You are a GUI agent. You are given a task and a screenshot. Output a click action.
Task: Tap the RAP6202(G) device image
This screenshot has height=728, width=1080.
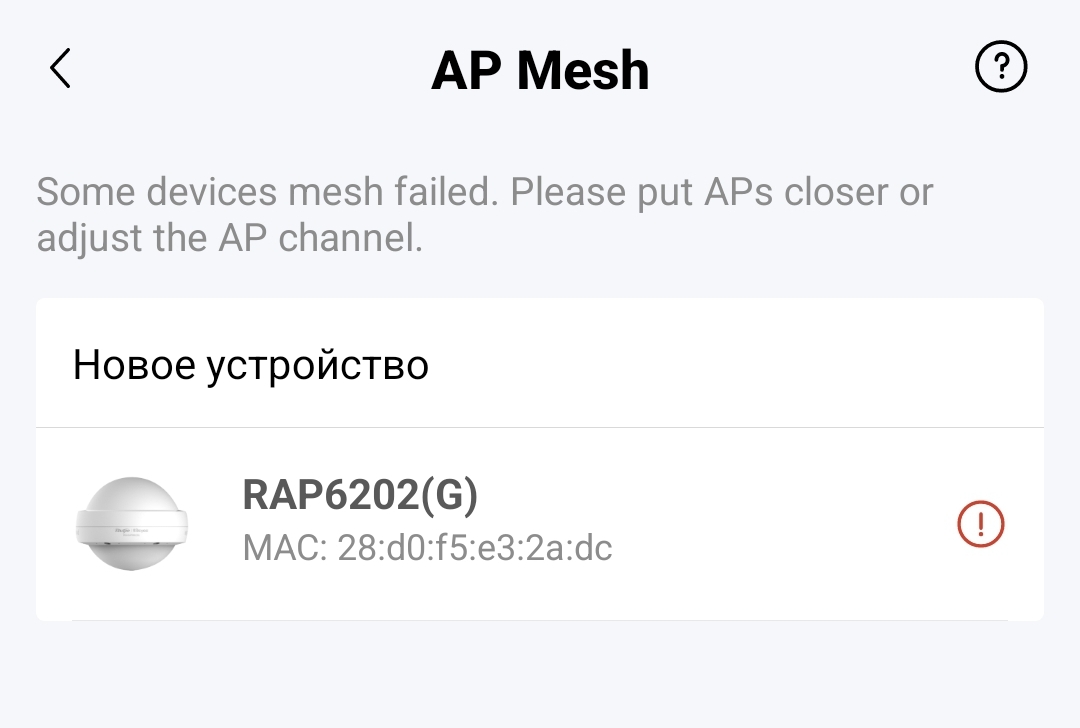(132, 523)
